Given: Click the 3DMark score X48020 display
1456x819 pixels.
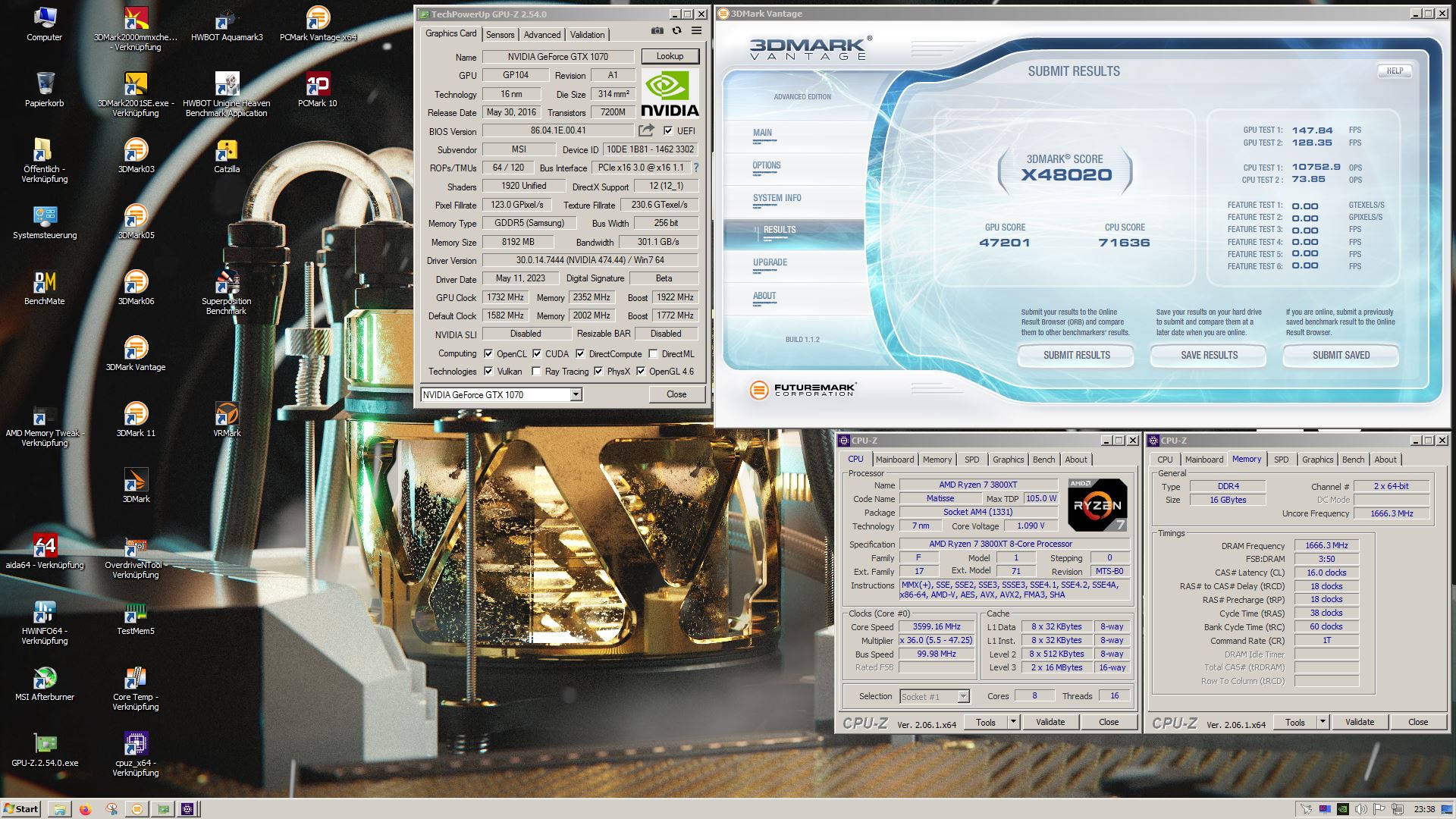Looking at the screenshot, I should 1066,175.
